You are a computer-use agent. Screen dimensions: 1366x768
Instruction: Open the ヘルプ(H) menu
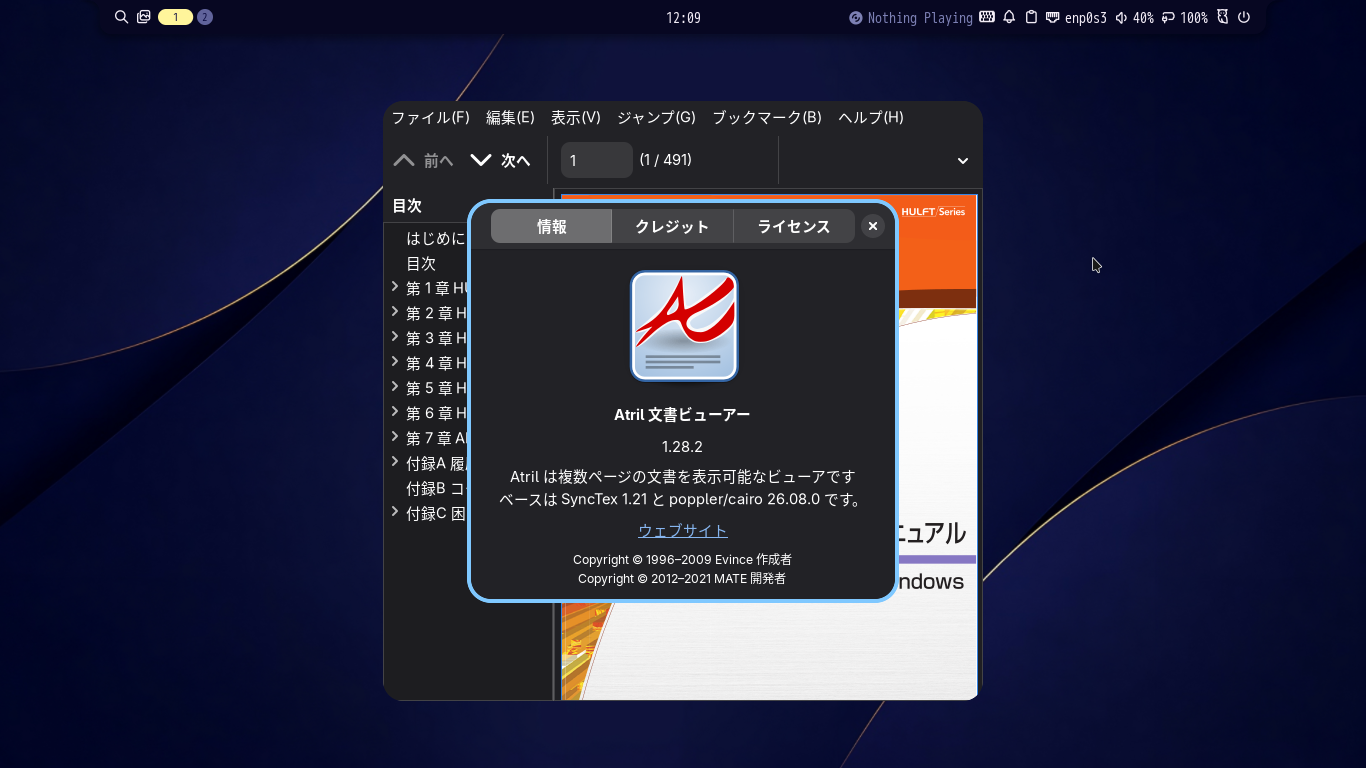(871, 117)
